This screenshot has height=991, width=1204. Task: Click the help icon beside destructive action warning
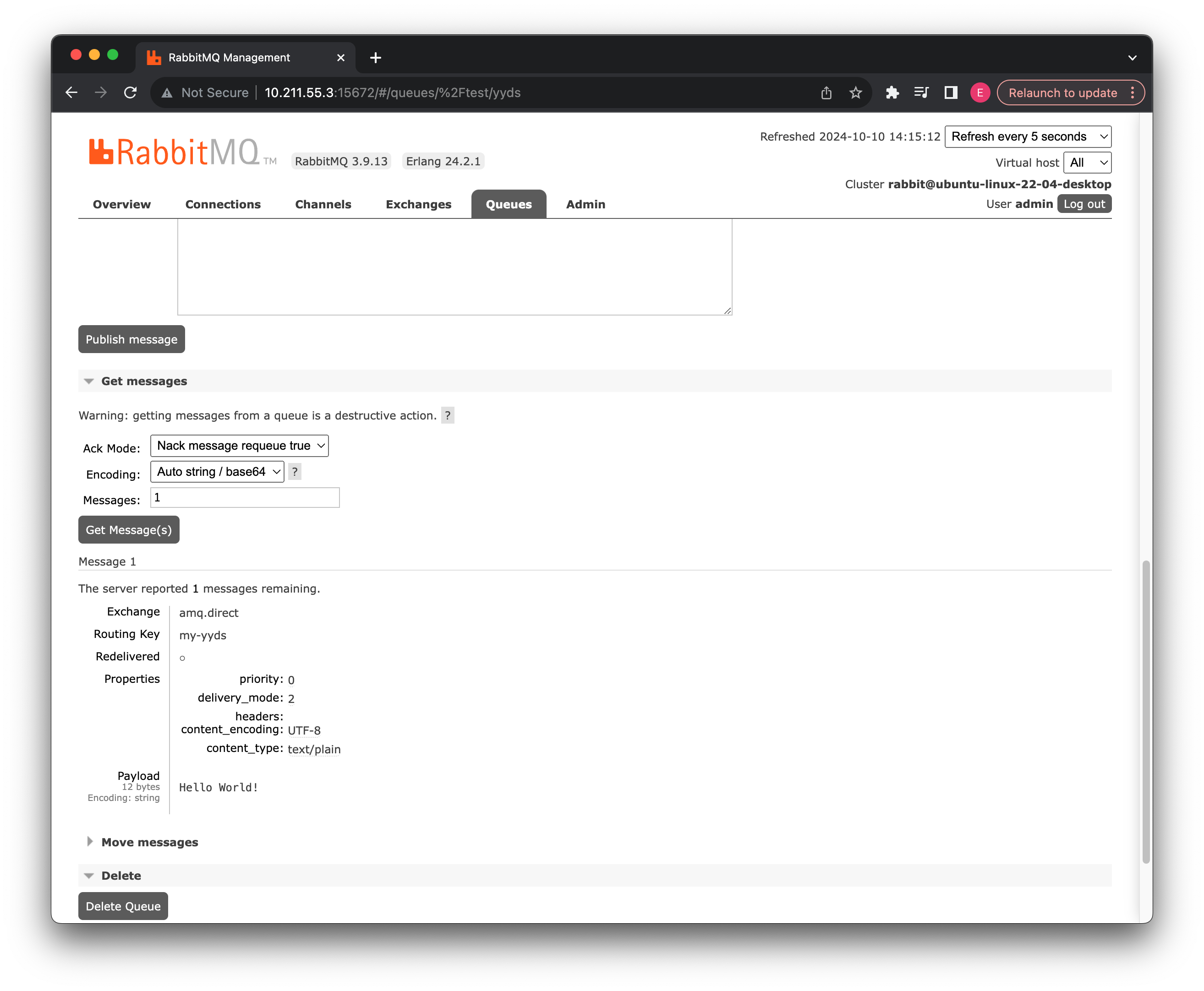pos(448,415)
